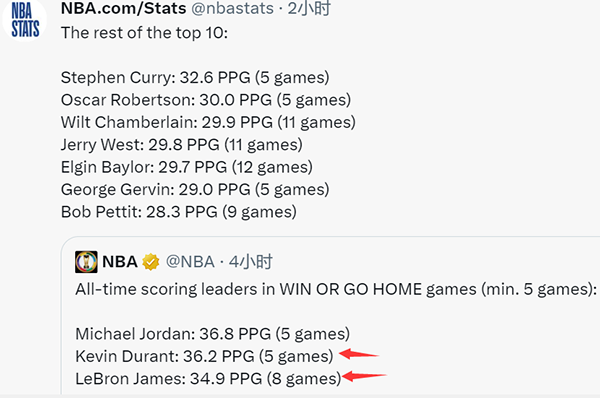Click the red arrow beside LeBron James
The width and height of the screenshot is (600, 398).
(x=365, y=376)
